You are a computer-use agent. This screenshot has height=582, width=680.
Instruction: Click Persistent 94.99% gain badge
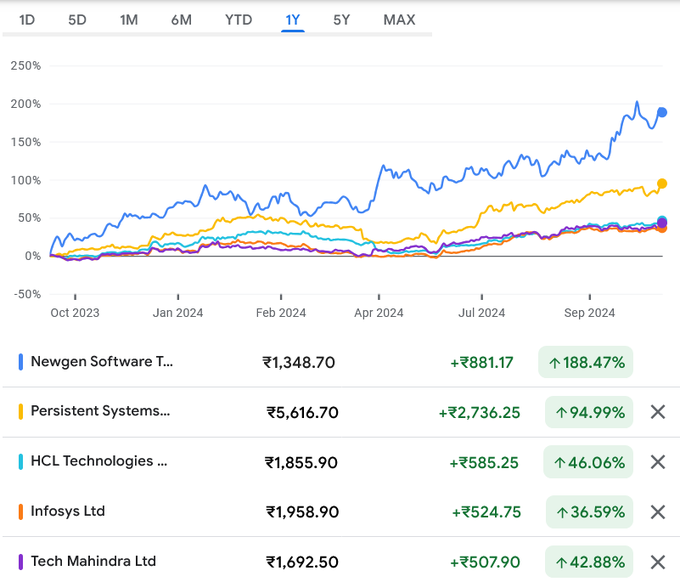(x=589, y=412)
